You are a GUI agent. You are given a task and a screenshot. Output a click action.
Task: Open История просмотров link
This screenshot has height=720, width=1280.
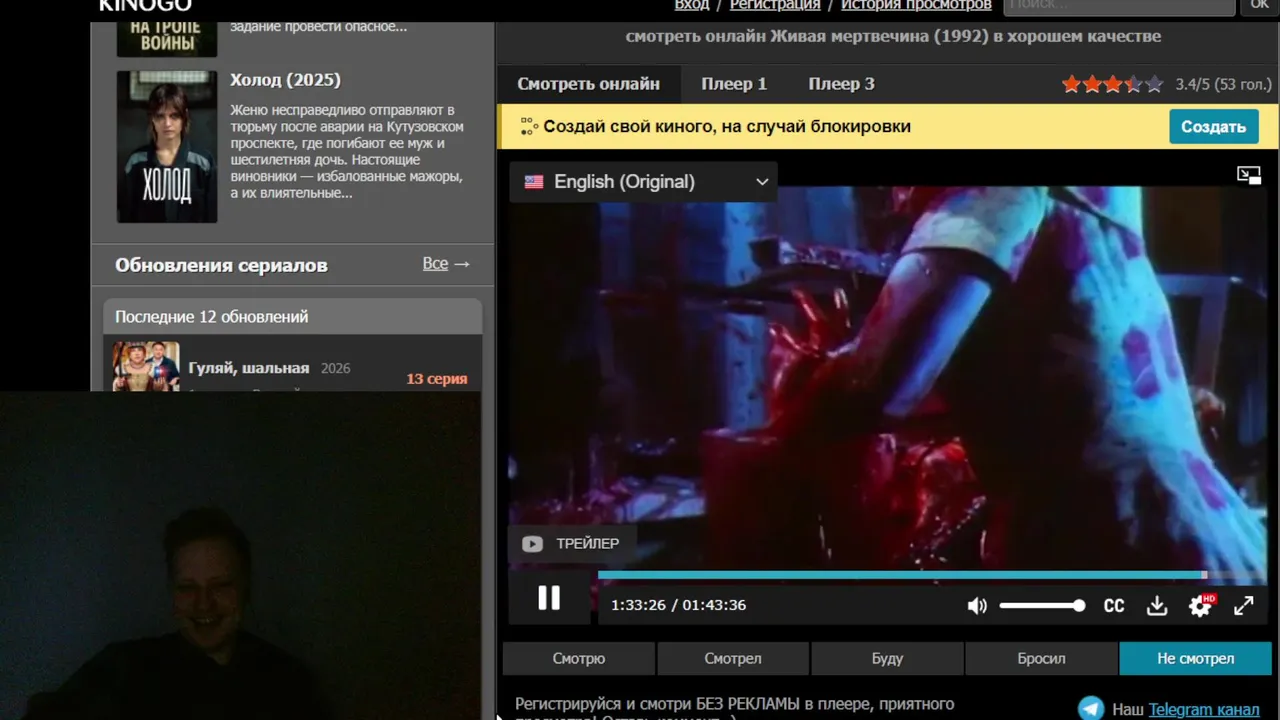(916, 5)
